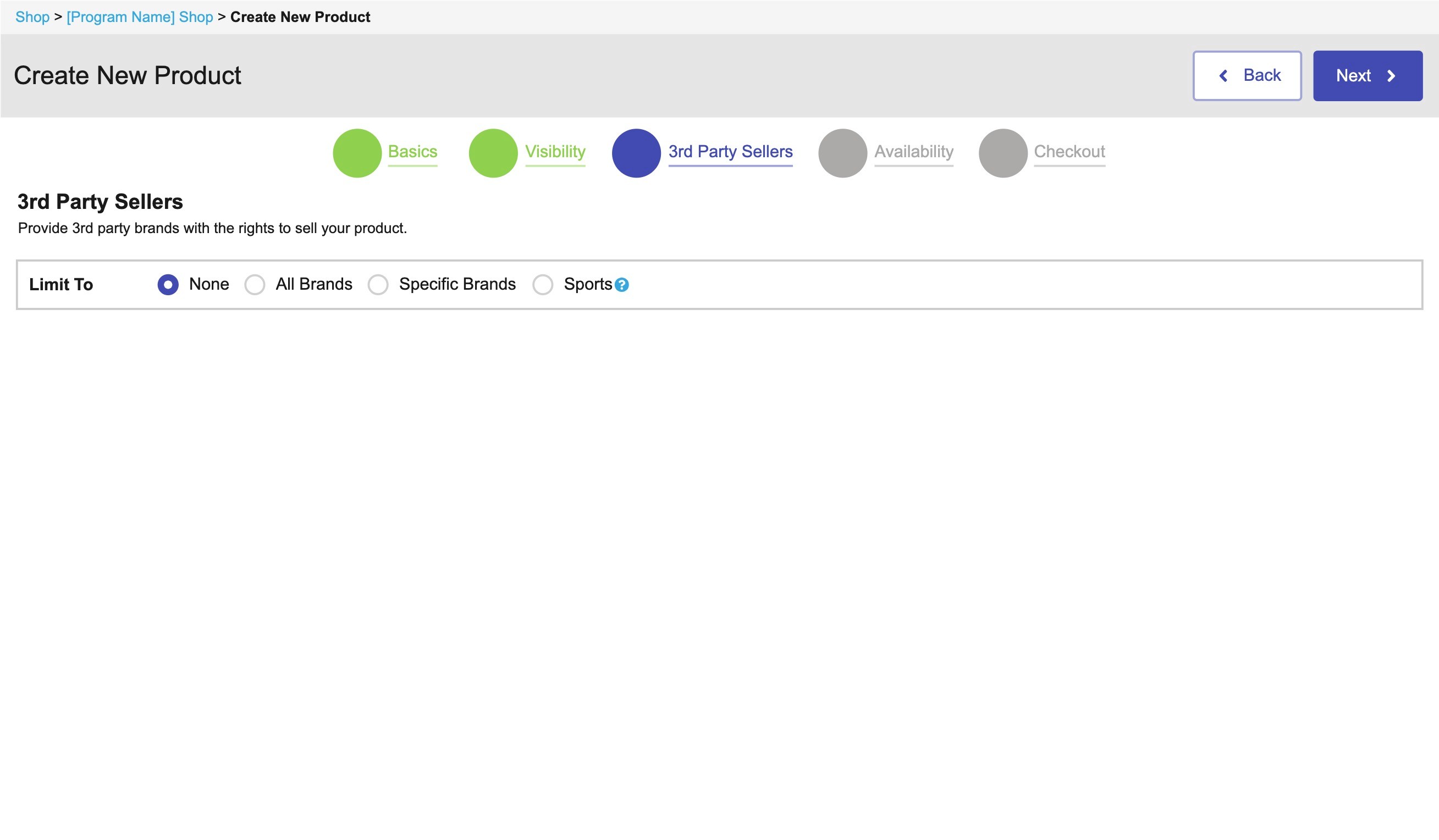Open the Availability step label
The height and width of the screenshot is (840, 1439).
tap(914, 151)
